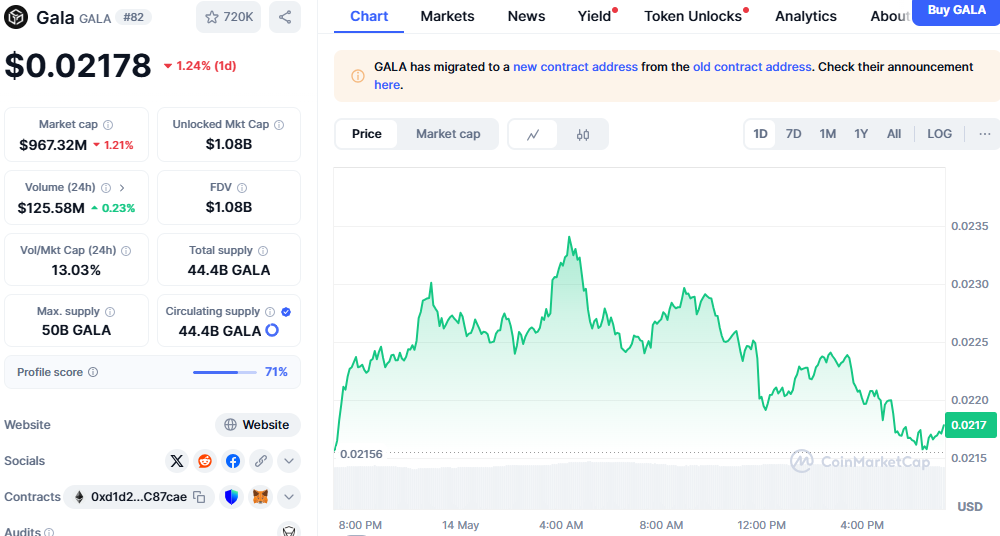
Task: Click the blue shield wallet icon
Action: point(232,496)
